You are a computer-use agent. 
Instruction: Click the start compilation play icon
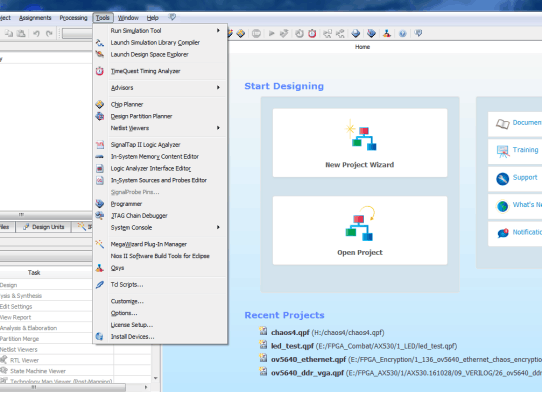(272, 34)
